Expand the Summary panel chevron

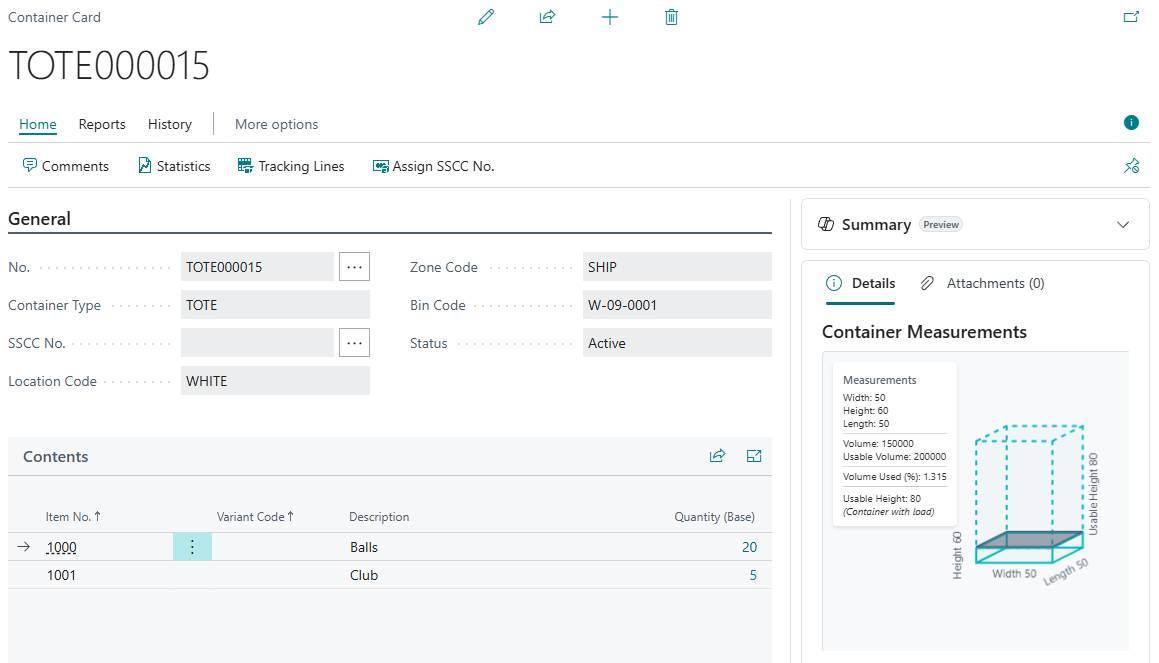coord(1122,225)
